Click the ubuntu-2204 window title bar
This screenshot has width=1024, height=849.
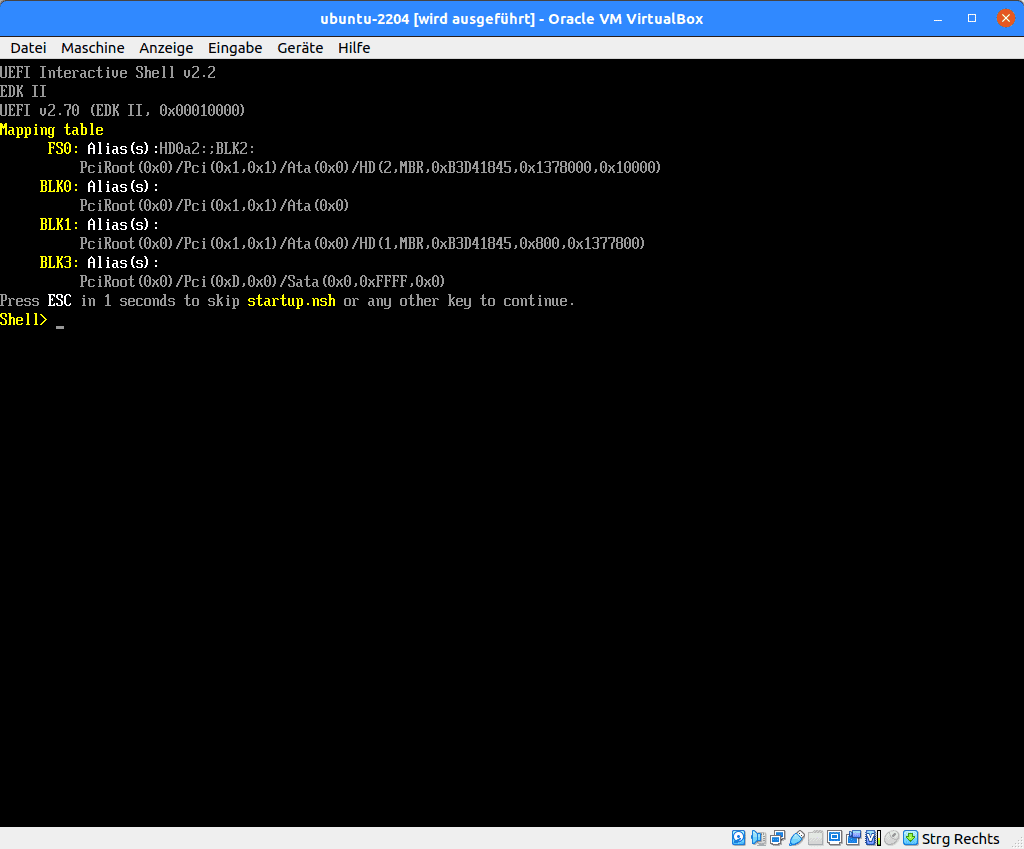(511, 18)
